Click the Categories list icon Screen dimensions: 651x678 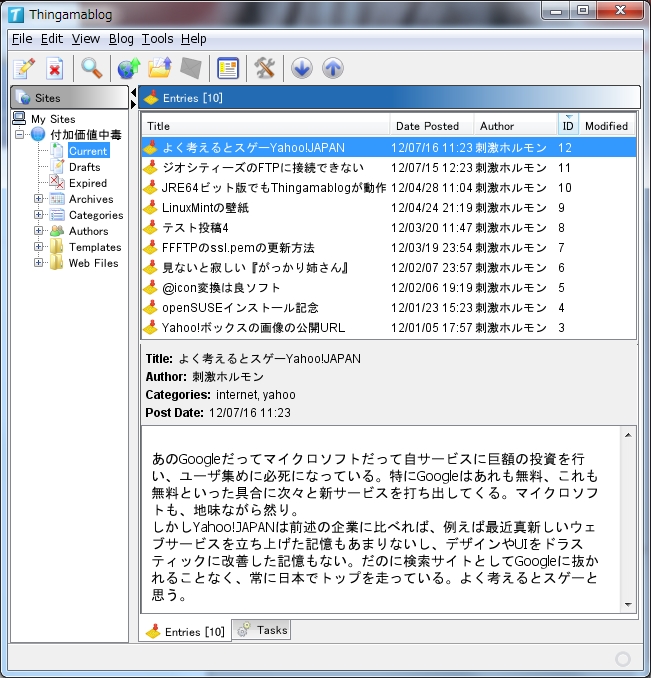pyautogui.click(x=57, y=215)
